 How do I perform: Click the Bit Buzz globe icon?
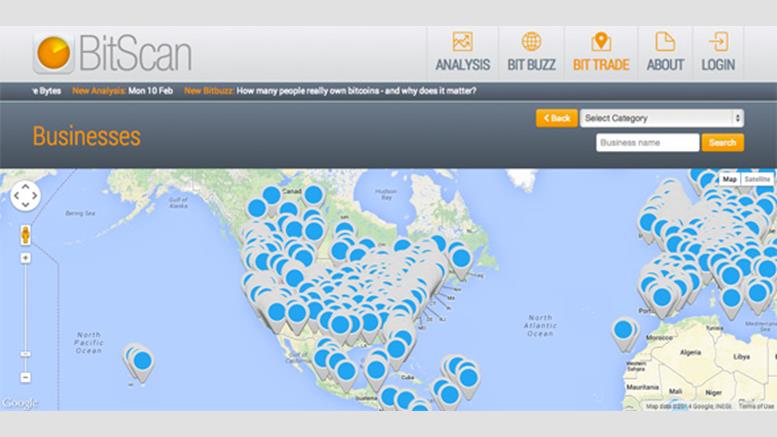point(531,42)
